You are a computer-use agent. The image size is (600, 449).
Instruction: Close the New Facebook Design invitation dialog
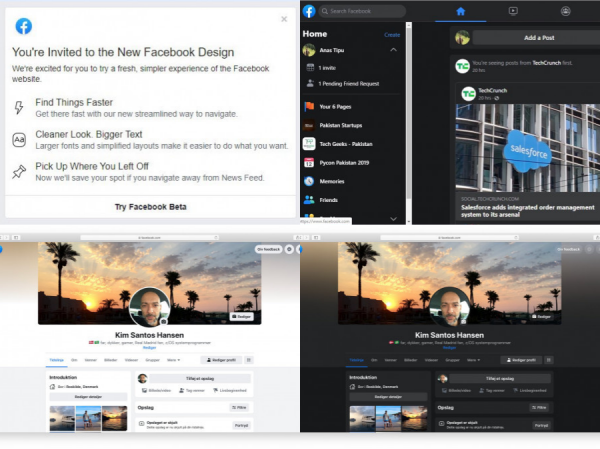pos(284,19)
